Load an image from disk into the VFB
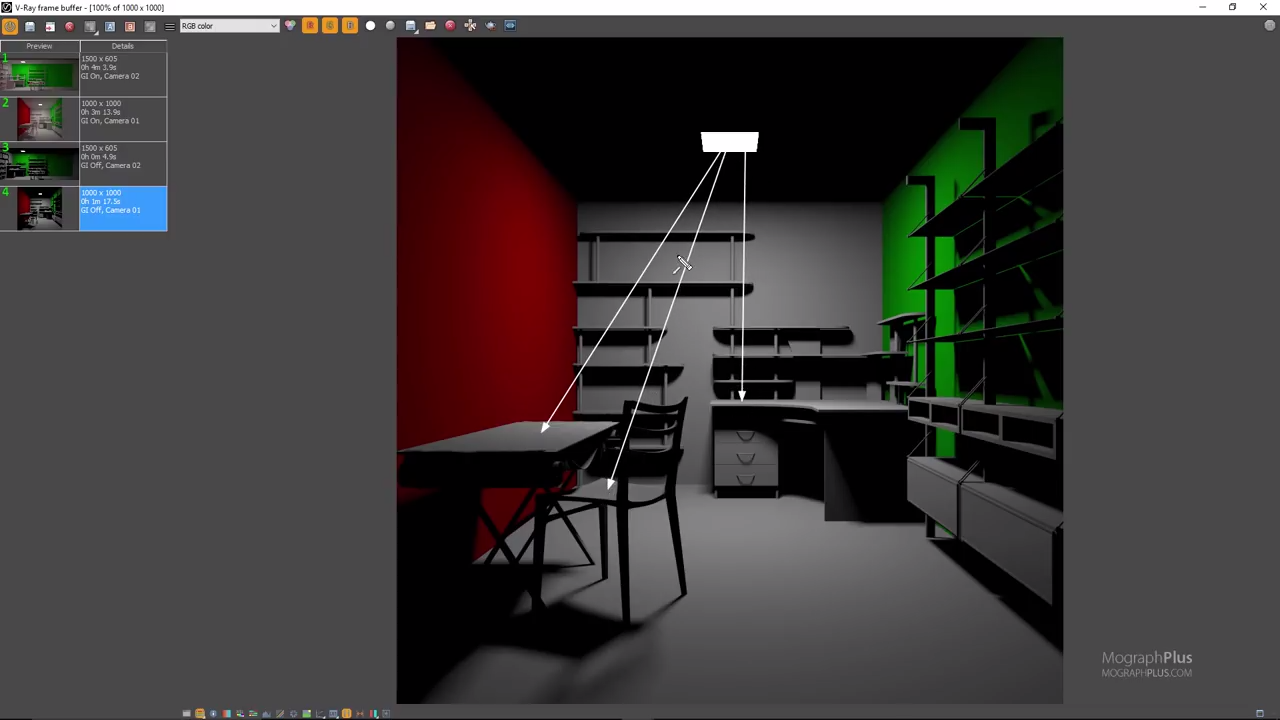 point(430,25)
